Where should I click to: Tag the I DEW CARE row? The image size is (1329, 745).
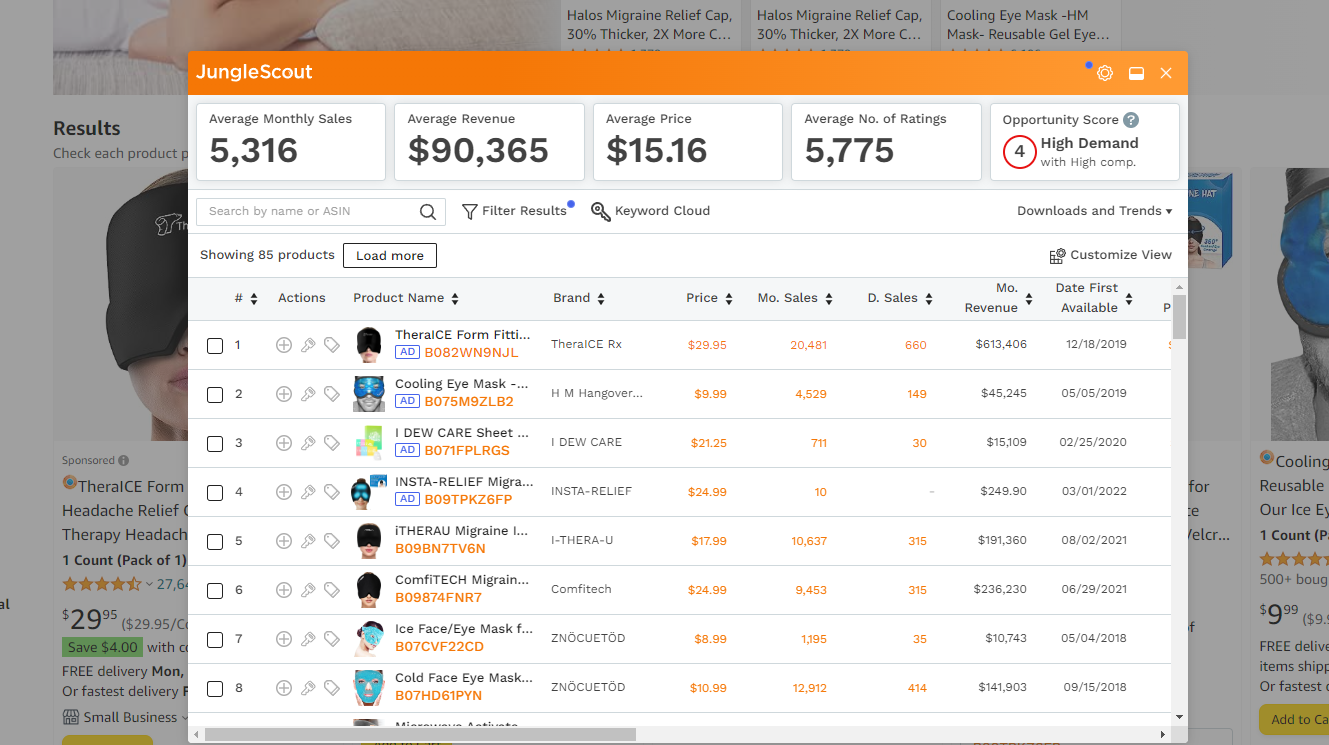[332, 443]
